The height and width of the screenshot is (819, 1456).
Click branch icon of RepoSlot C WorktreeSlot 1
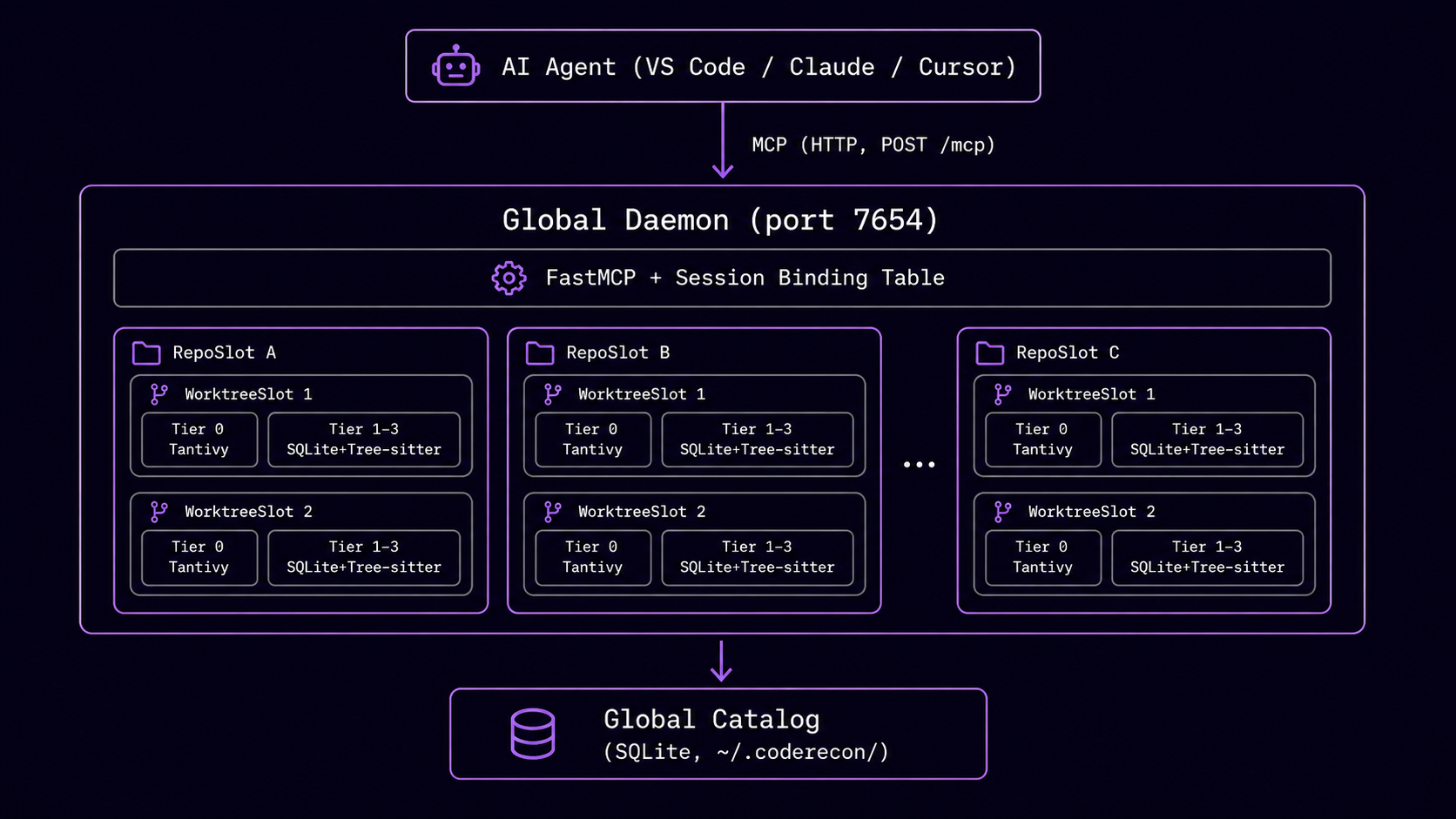coord(1002,394)
